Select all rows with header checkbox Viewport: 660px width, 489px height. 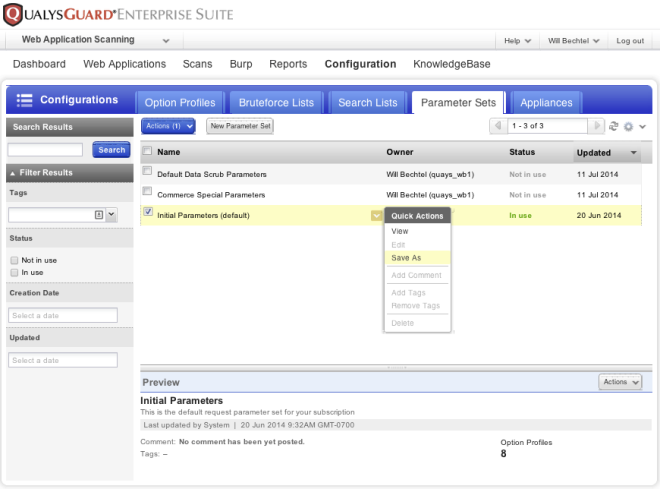point(147,151)
